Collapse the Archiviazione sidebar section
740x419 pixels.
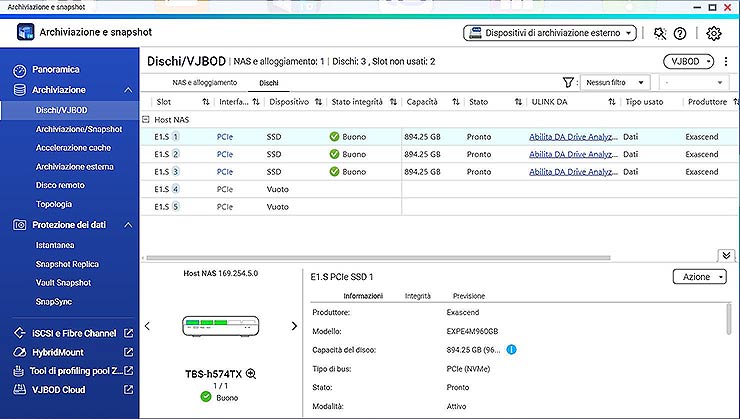pyautogui.click(x=127, y=90)
